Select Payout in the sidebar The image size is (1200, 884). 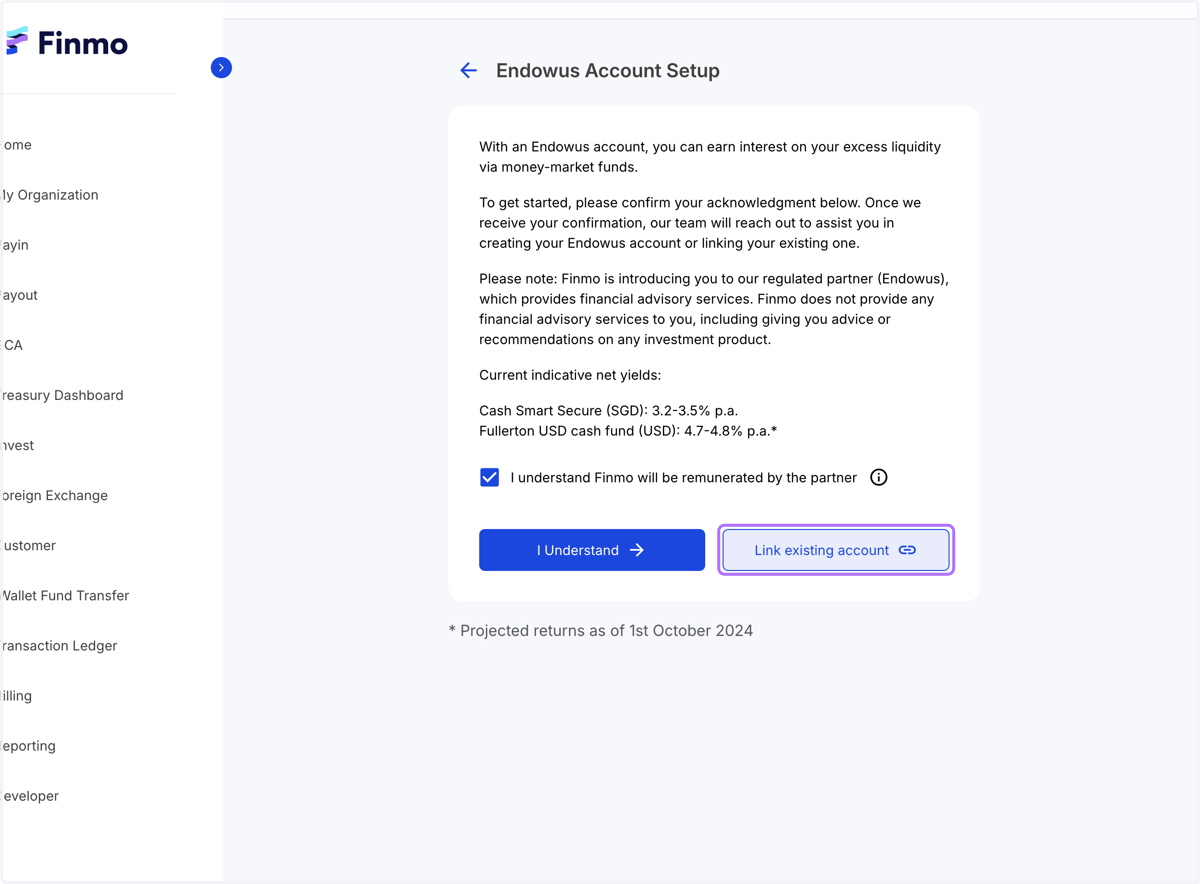19,295
